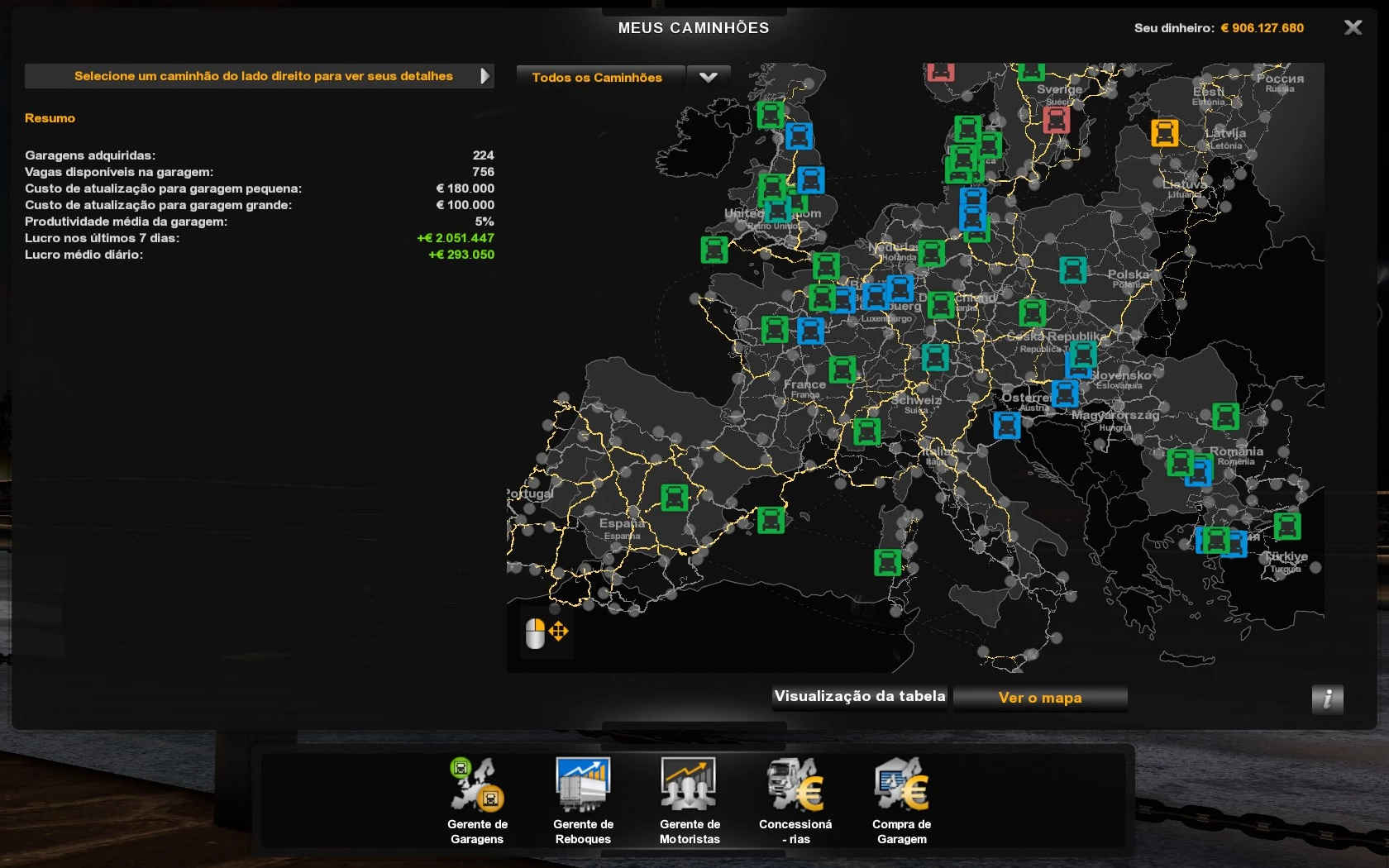Switch to Visualização da tabela view
The image size is (1389, 868).
[x=860, y=697]
